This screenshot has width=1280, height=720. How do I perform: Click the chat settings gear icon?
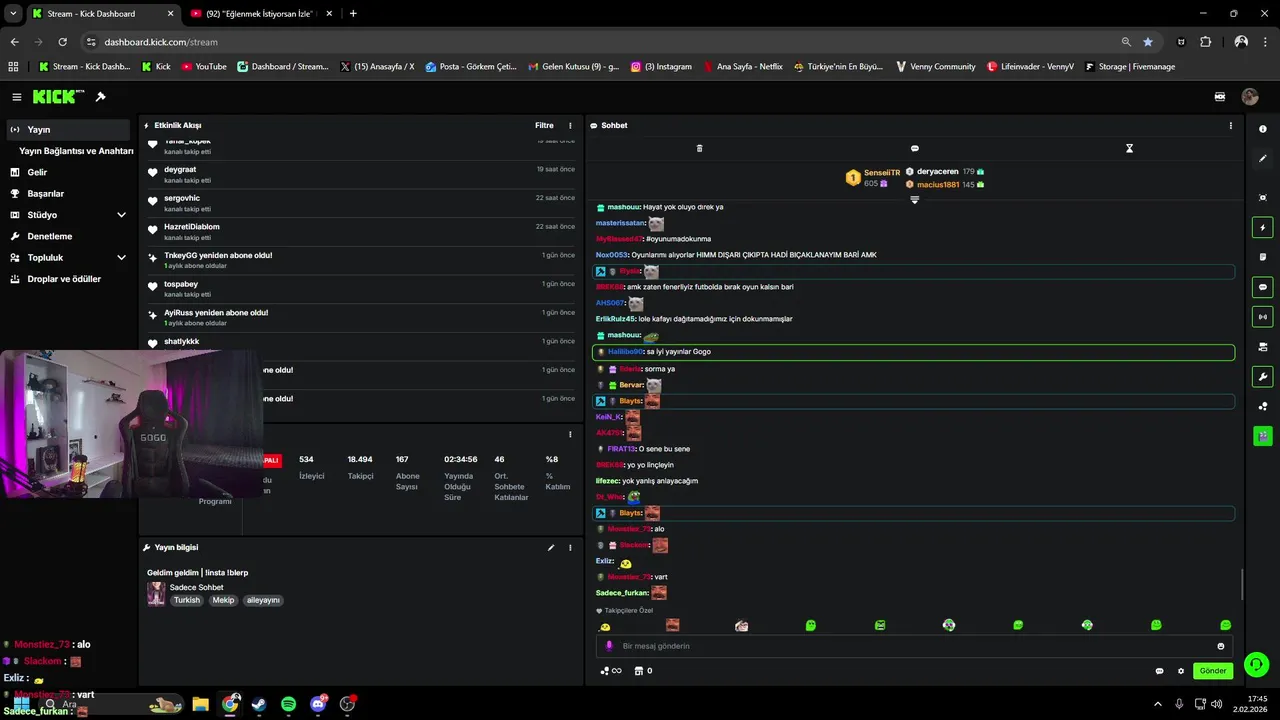click(x=1180, y=671)
